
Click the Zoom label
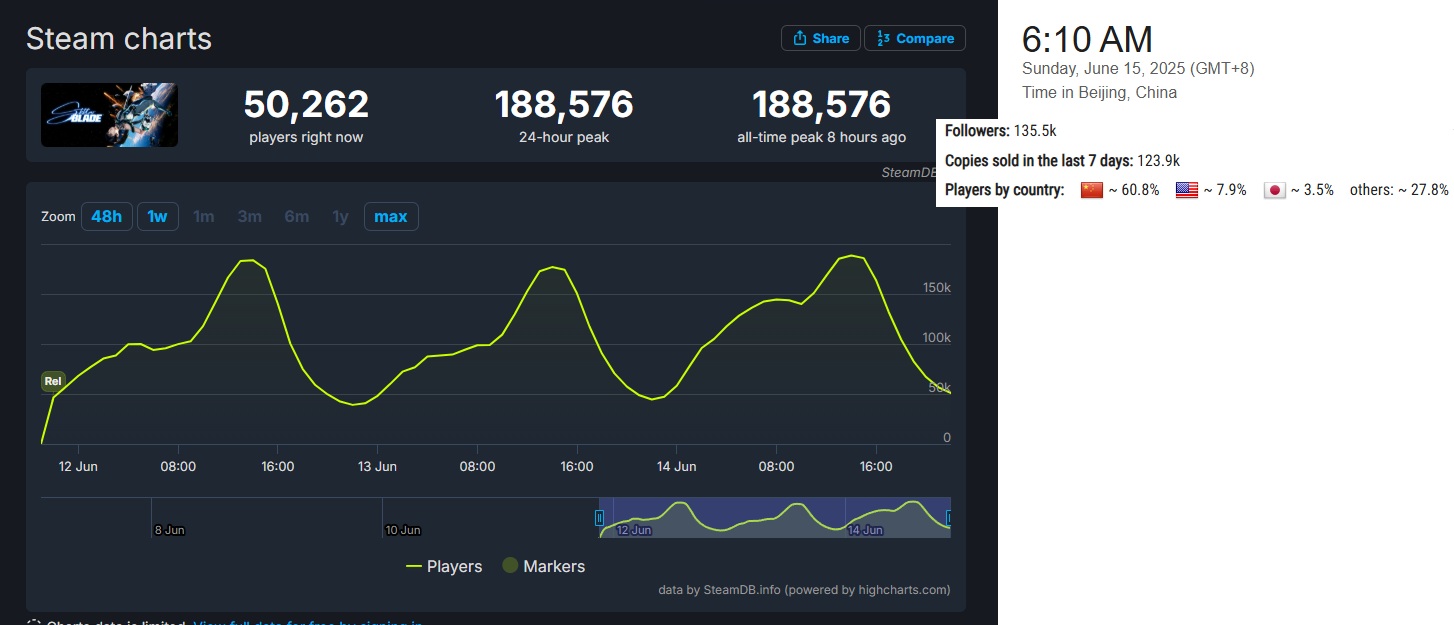(58, 216)
